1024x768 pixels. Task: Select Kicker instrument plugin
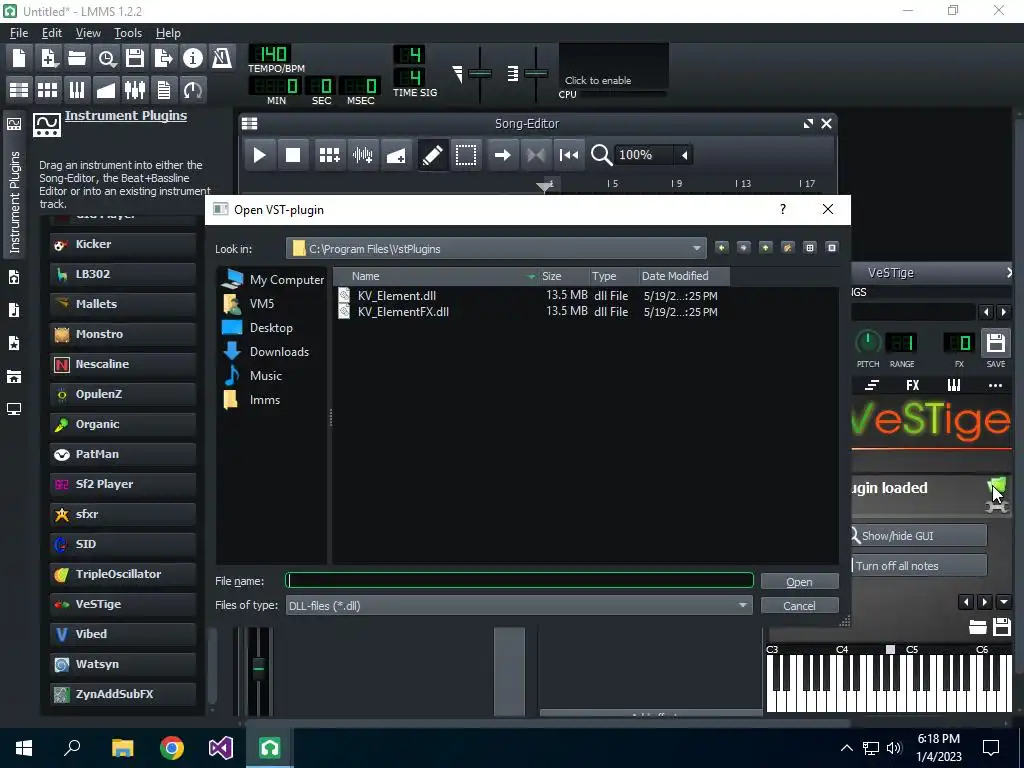click(x=123, y=244)
